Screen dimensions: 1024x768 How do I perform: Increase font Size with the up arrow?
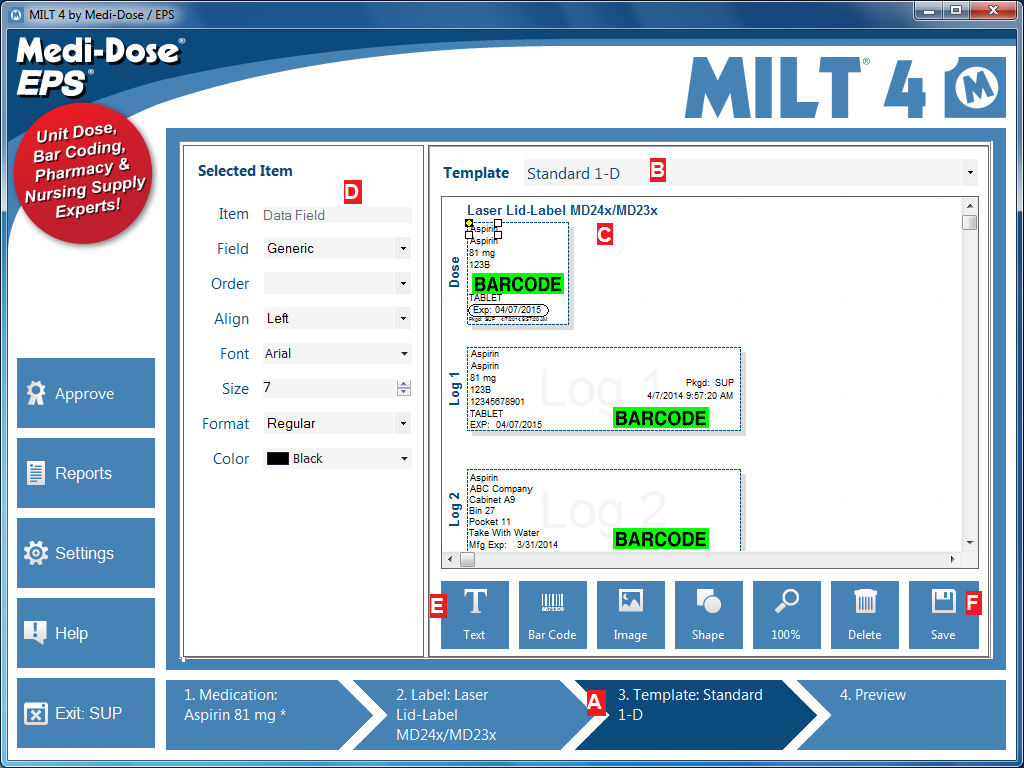point(404,384)
